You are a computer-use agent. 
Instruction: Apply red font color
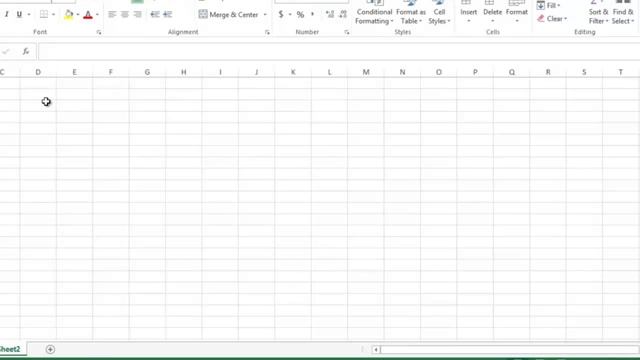[x=88, y=15]
